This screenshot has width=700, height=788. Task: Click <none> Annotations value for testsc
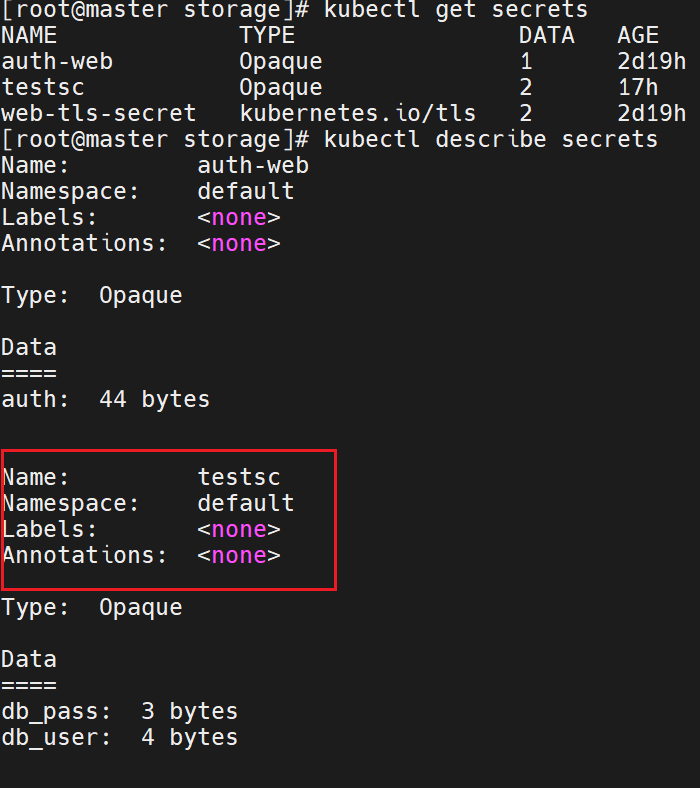click(x=239, y=556)
